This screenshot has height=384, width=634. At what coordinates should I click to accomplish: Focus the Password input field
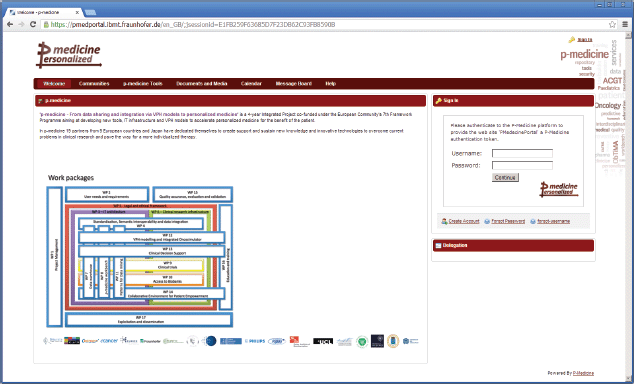522,165
